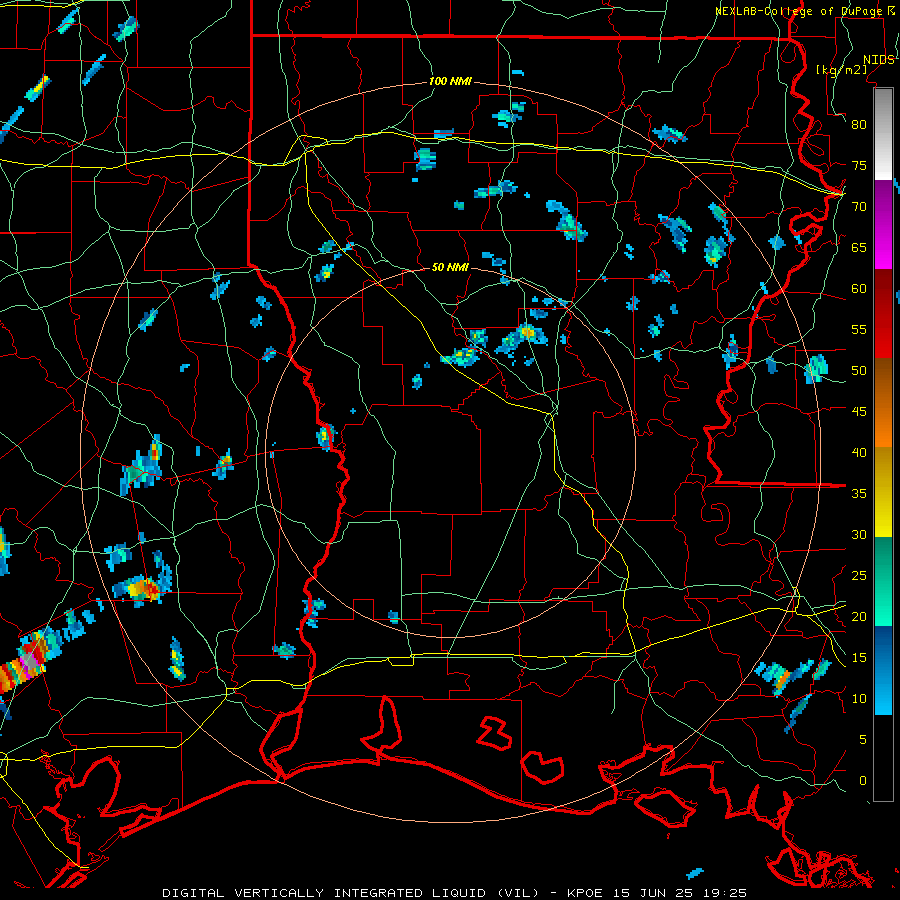
Task: Select the red segment of the color scale
Action: [x=883, y=314]
